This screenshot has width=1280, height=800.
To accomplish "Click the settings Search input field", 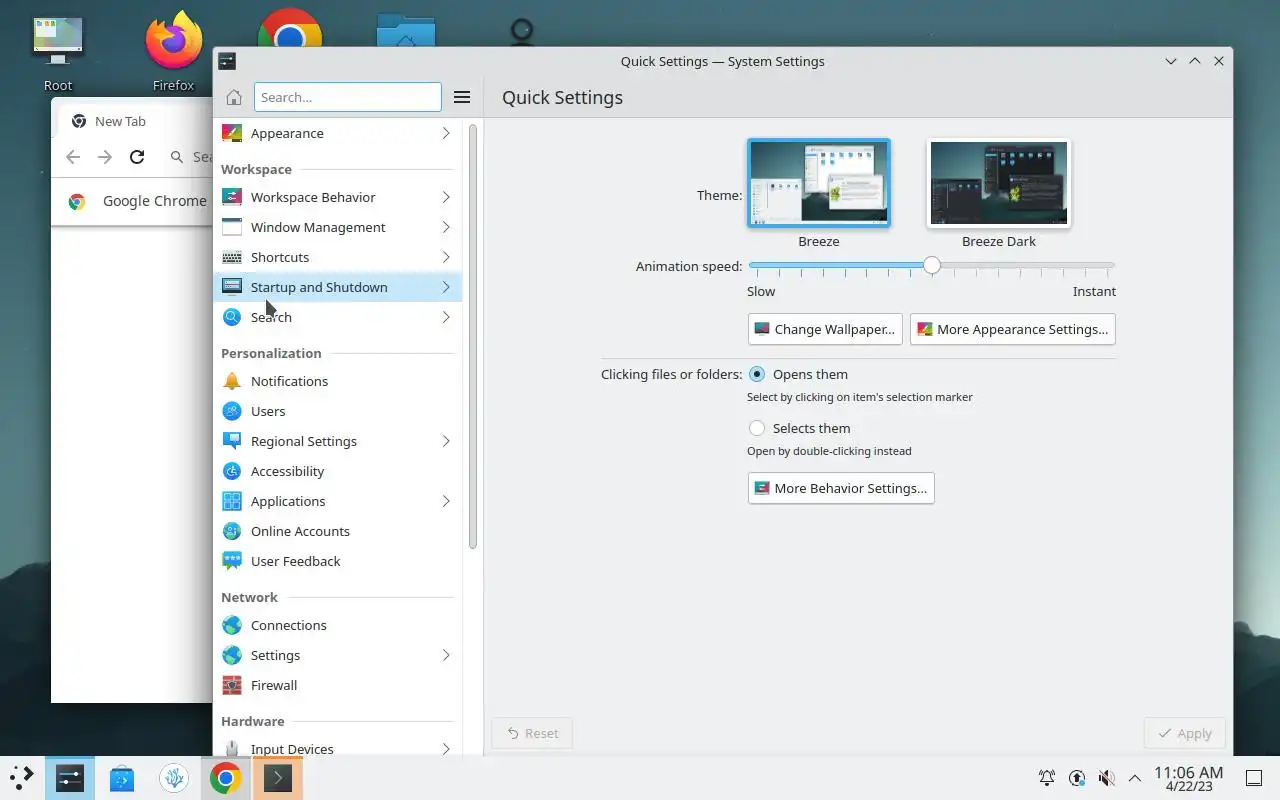I will [x=348, y=97].
